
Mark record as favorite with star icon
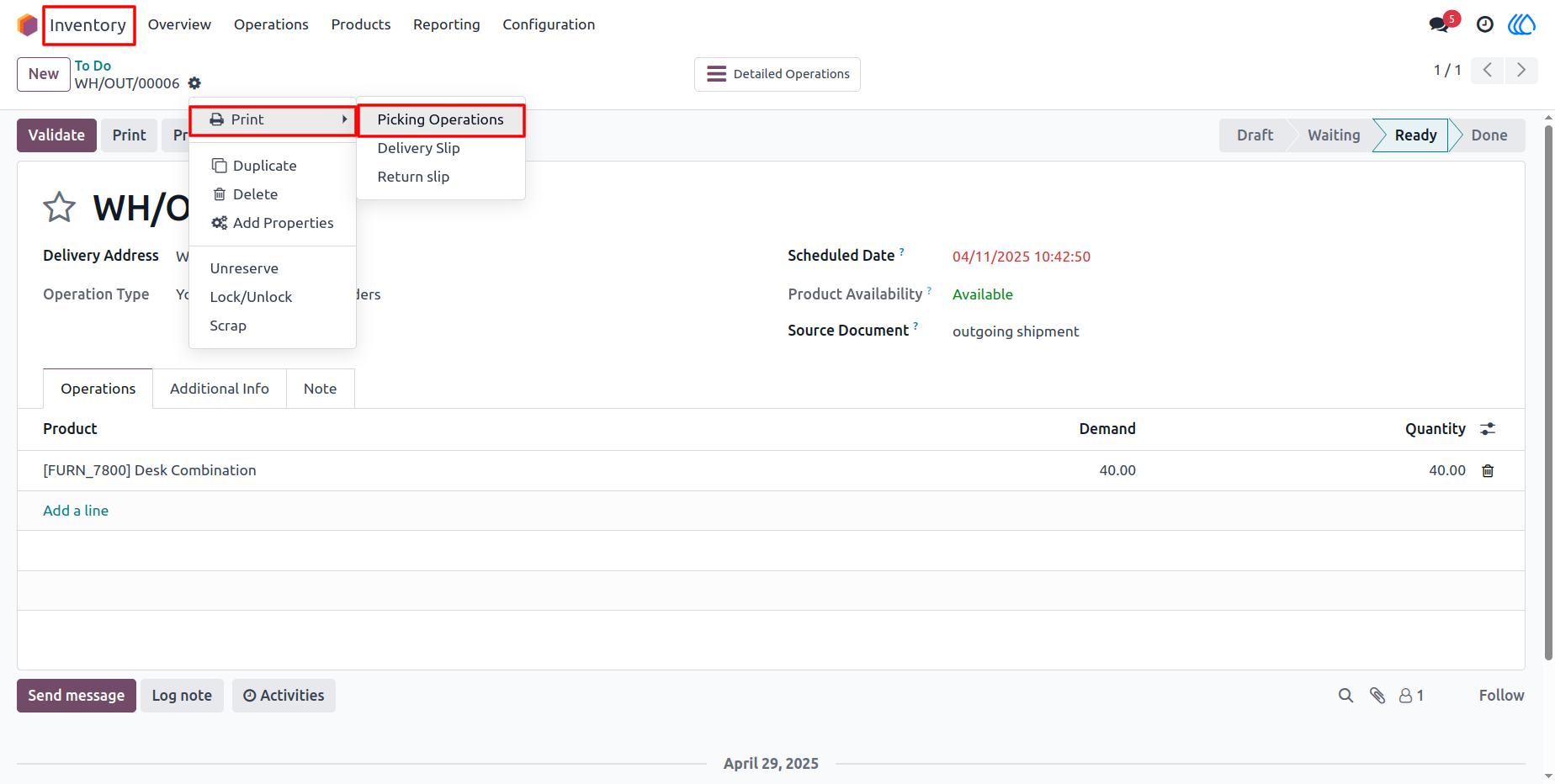point(60,207)
